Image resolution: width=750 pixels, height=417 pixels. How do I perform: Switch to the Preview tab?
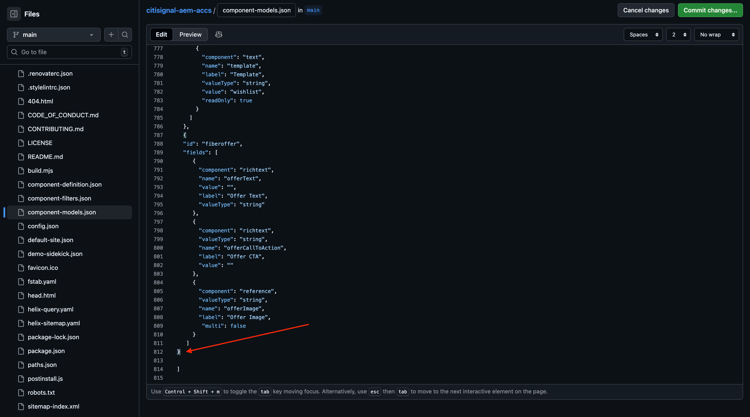pyautogui.click(x=190, y=34)
